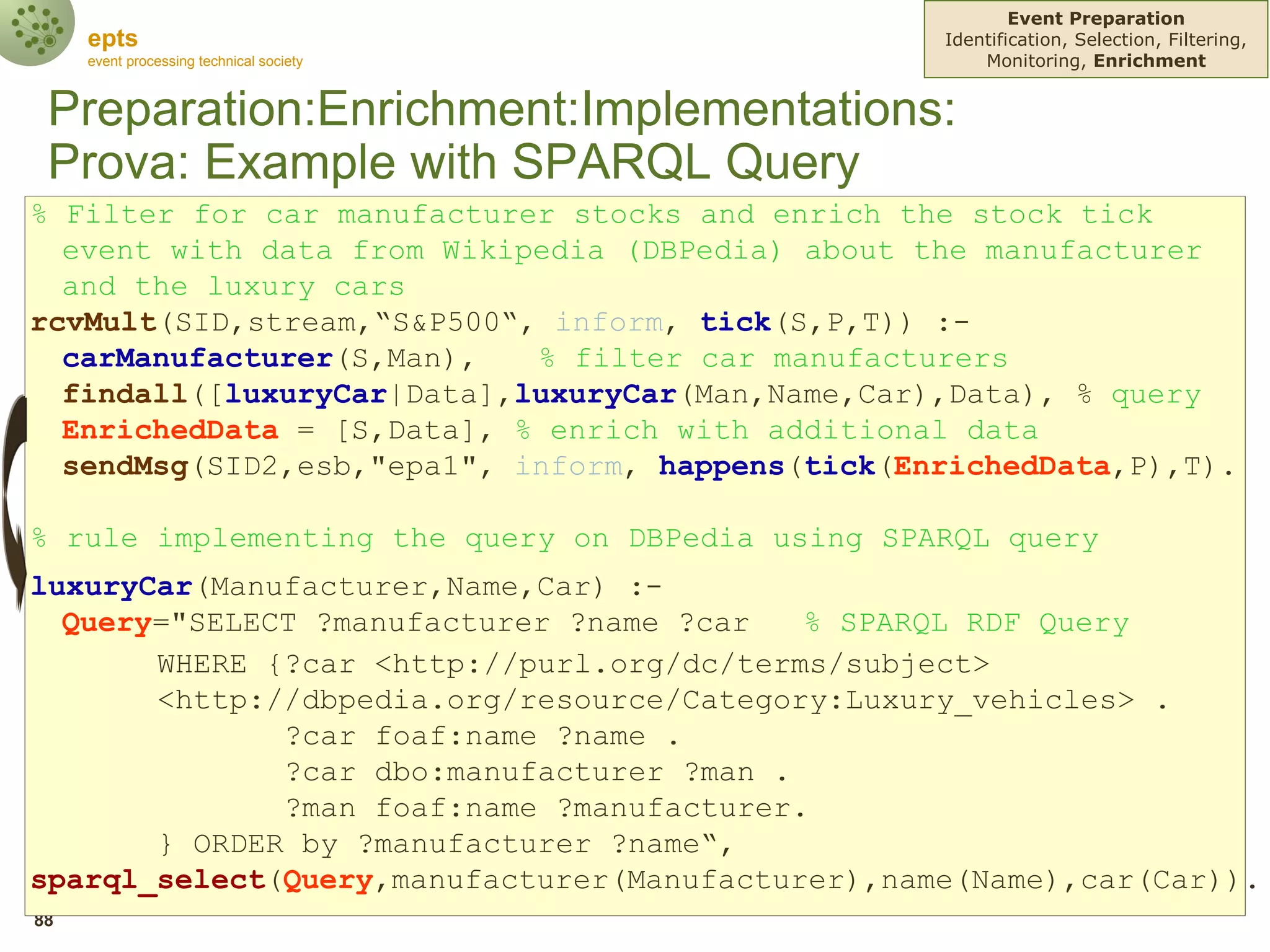This screenshot has width=1270, height=952.
Task: Click the slide page number 88
Action: click(x=43, y=921)
